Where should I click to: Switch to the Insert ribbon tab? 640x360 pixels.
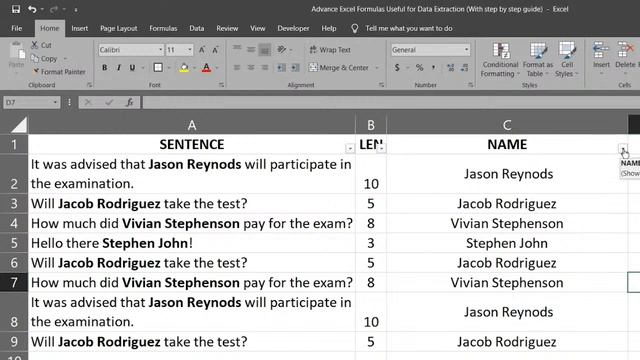(x=80, y=28)
